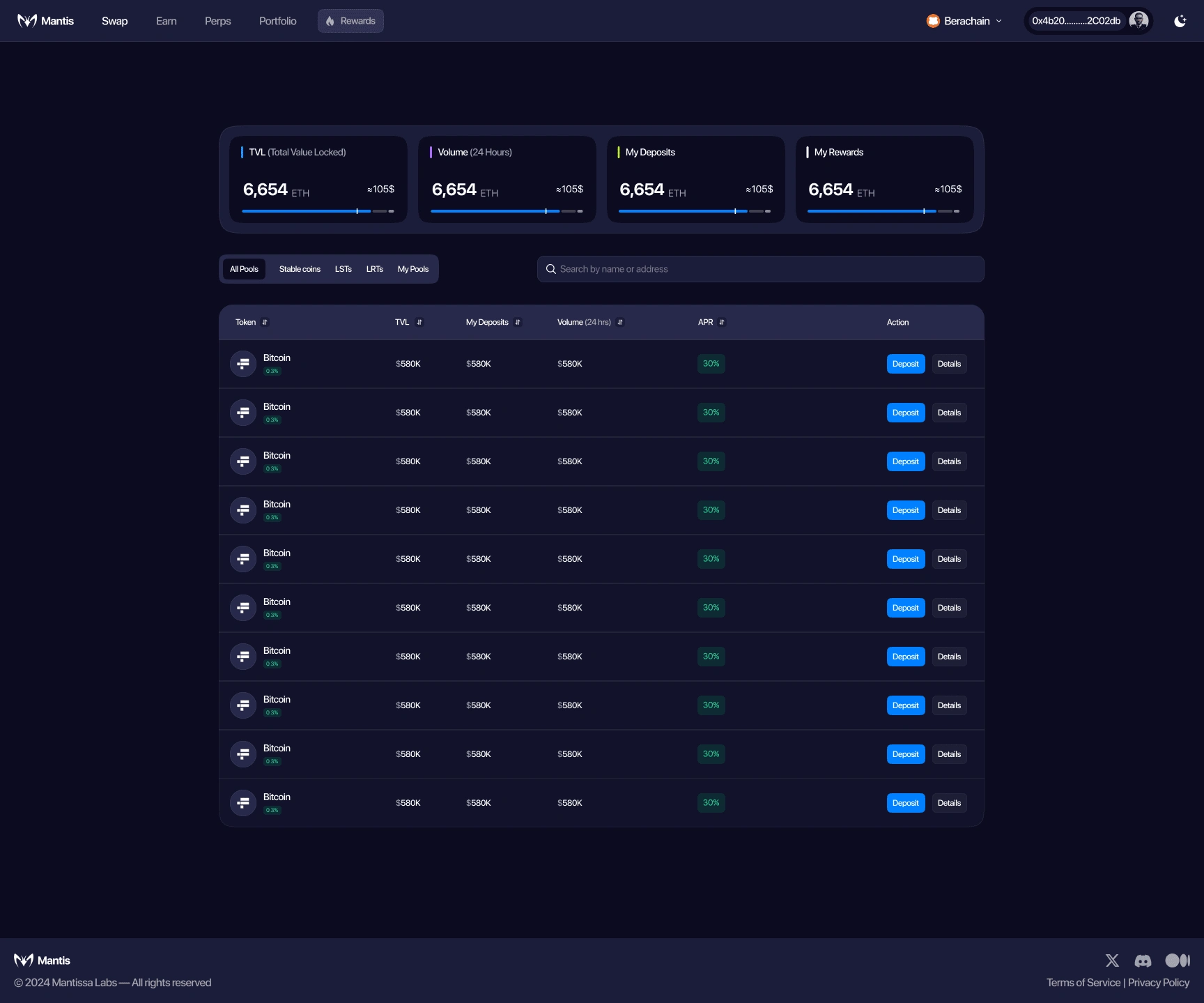This screenshot has width=1204, height=1003.
Task: Click Deposit in the third pool row
Action: pyautogui.click(x=906, y=461)
